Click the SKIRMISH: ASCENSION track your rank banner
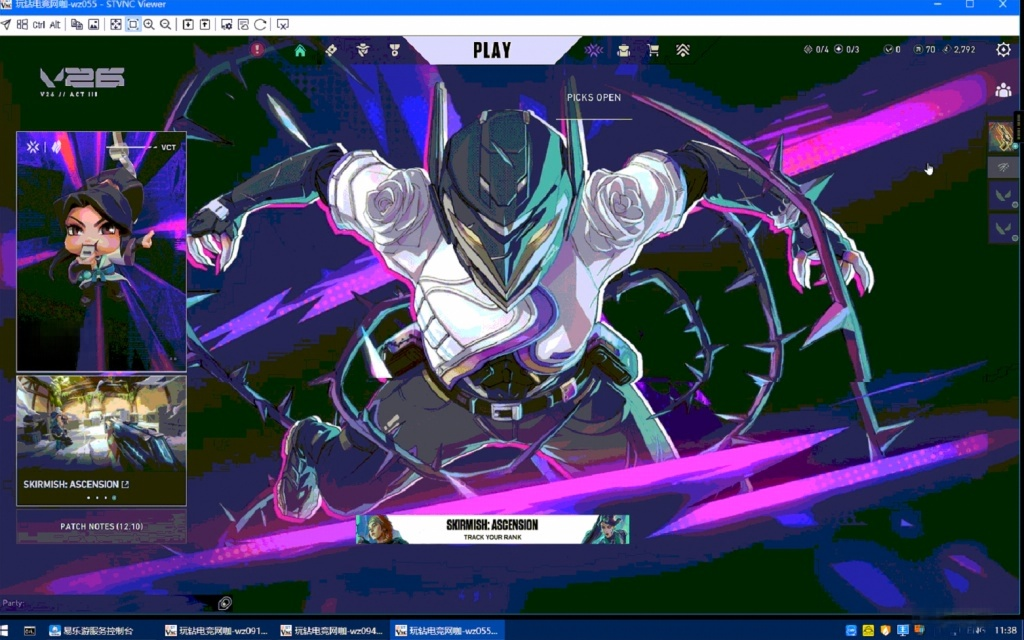The height and width of the screenshot is (640, 1024). [492, 529]
